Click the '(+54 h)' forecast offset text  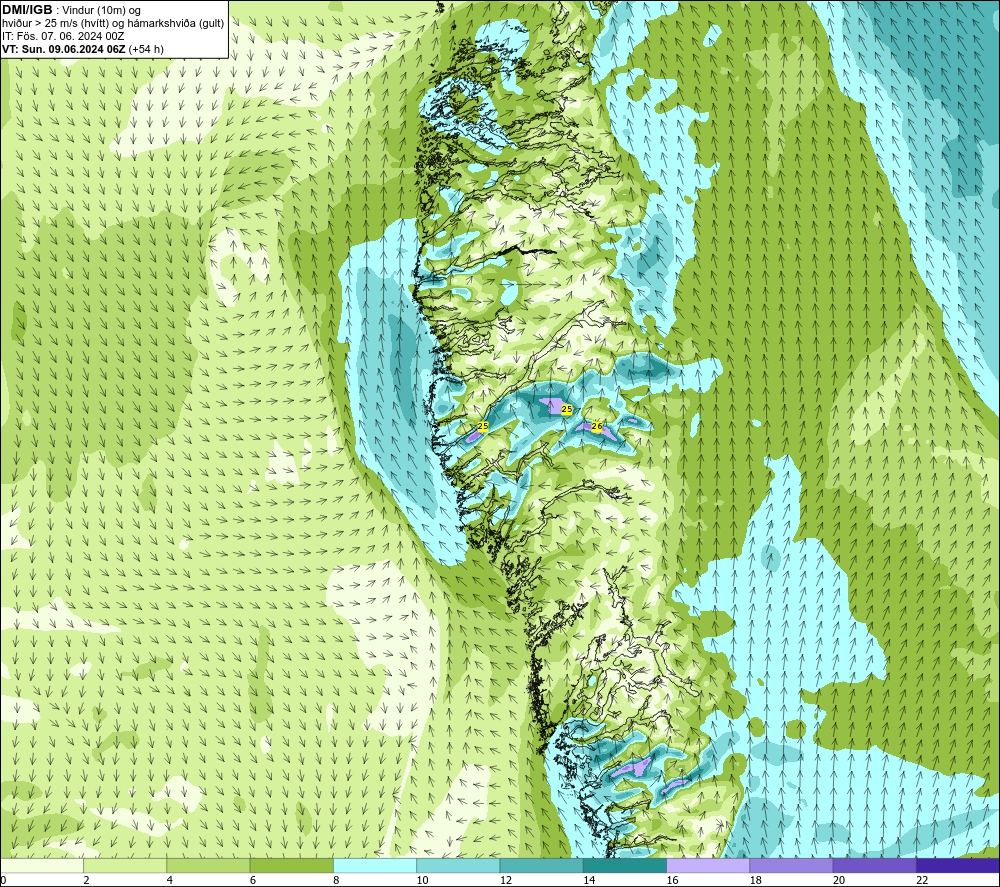click(x=146, y=49)
